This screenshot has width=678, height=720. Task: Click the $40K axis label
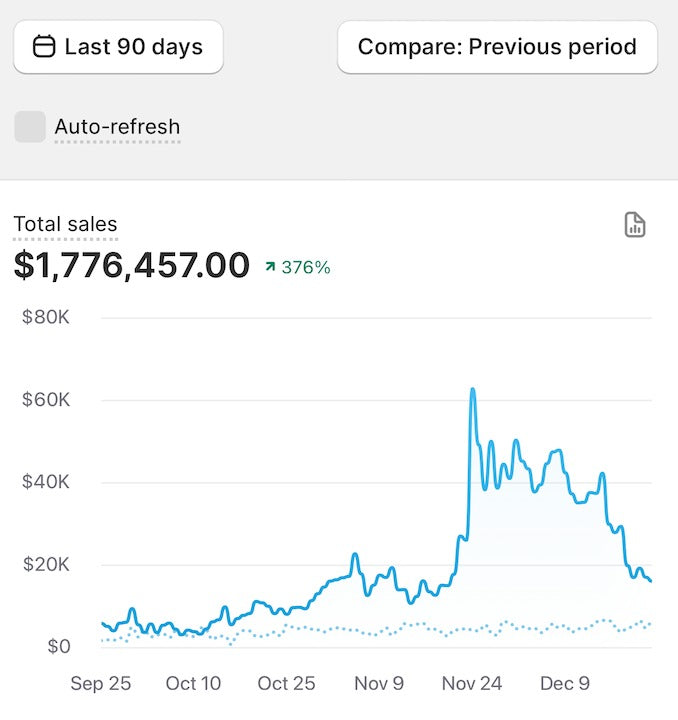point(46,482)
